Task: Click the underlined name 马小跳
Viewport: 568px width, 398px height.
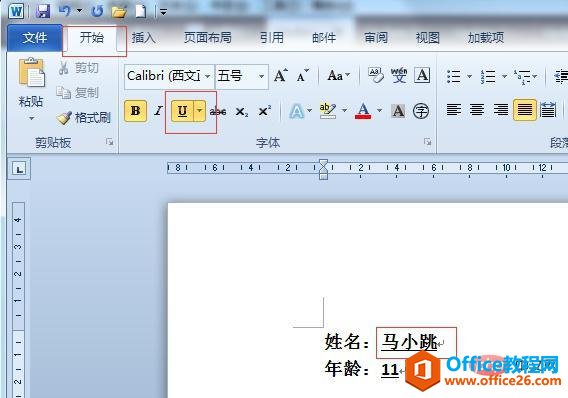Action: click(409, 342)
